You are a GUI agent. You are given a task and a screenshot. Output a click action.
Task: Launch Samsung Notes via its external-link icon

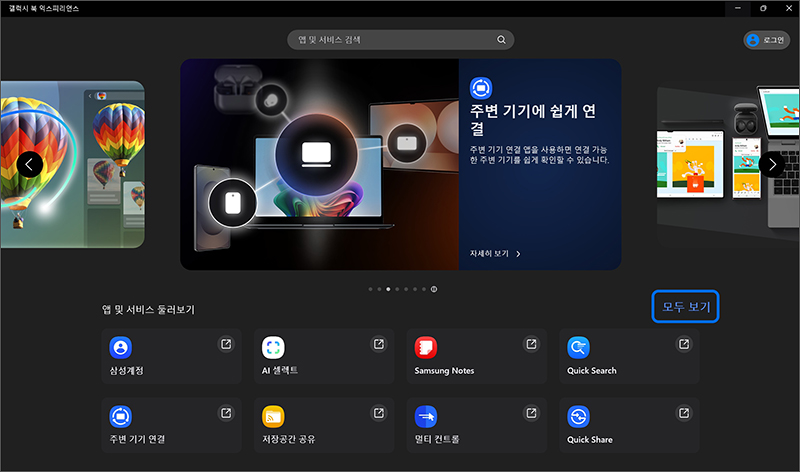point(531,344)
